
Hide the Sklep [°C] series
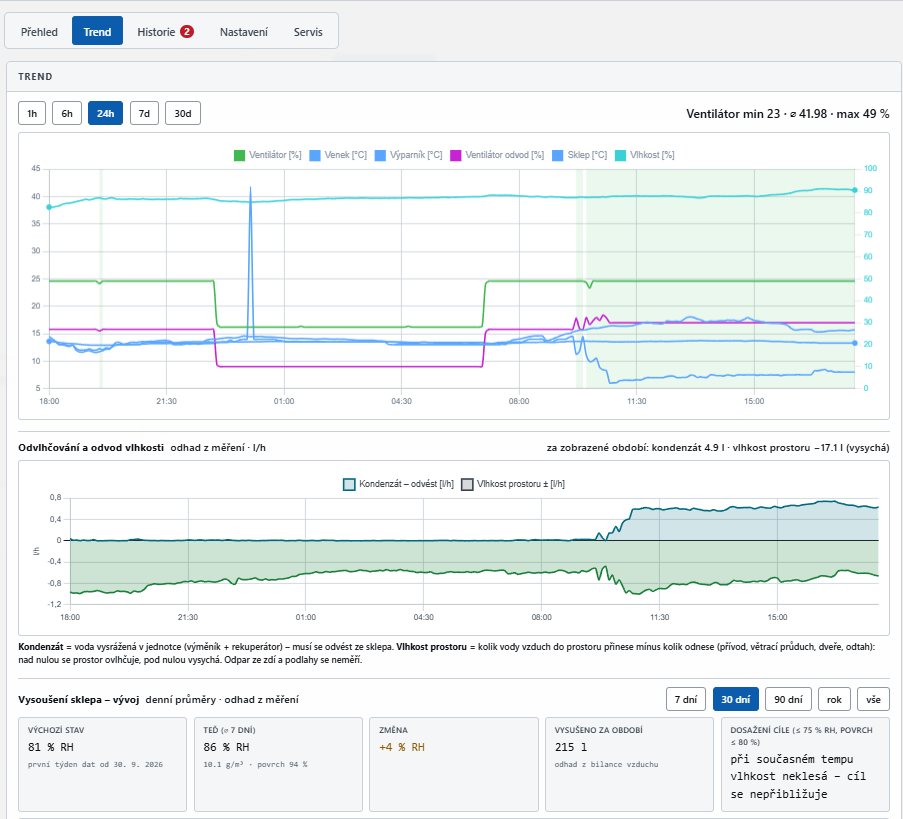580,155
